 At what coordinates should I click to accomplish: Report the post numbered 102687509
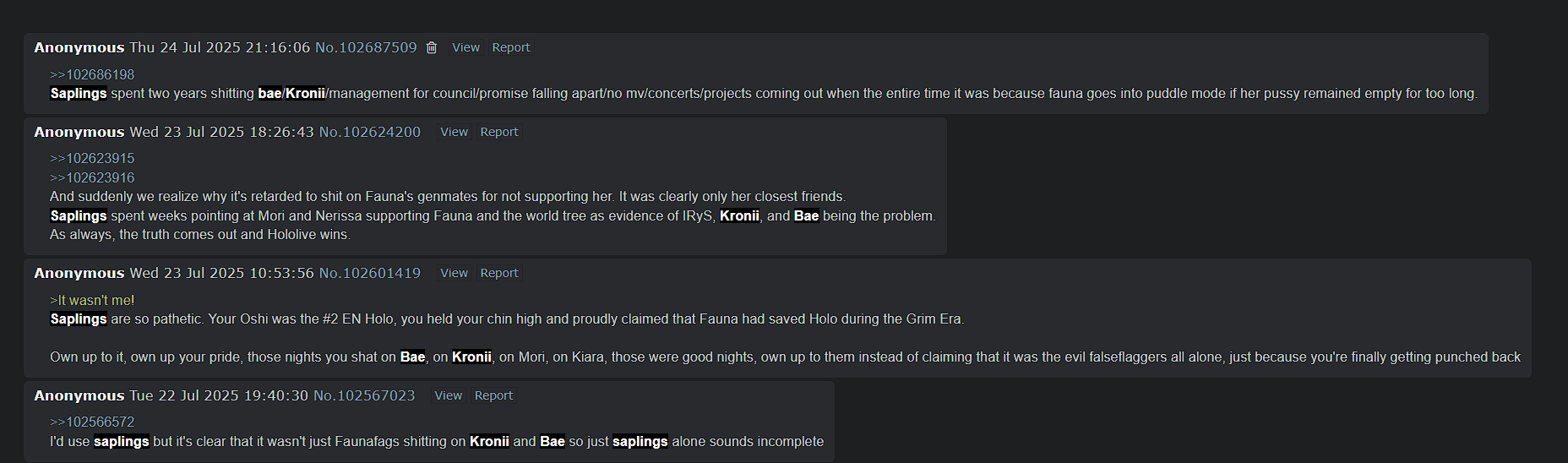point(511,48)
